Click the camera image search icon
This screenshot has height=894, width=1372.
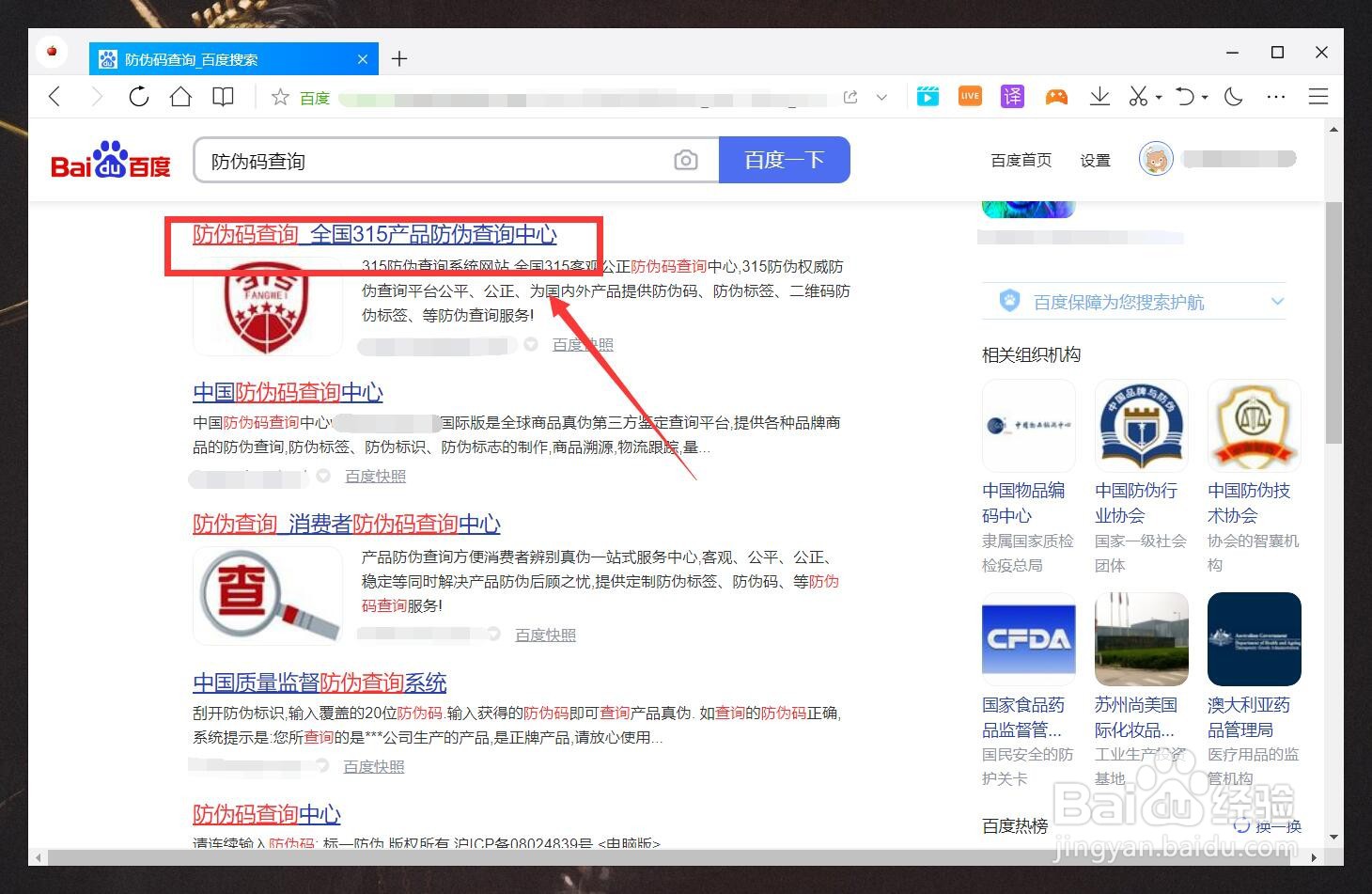(686, 160)
